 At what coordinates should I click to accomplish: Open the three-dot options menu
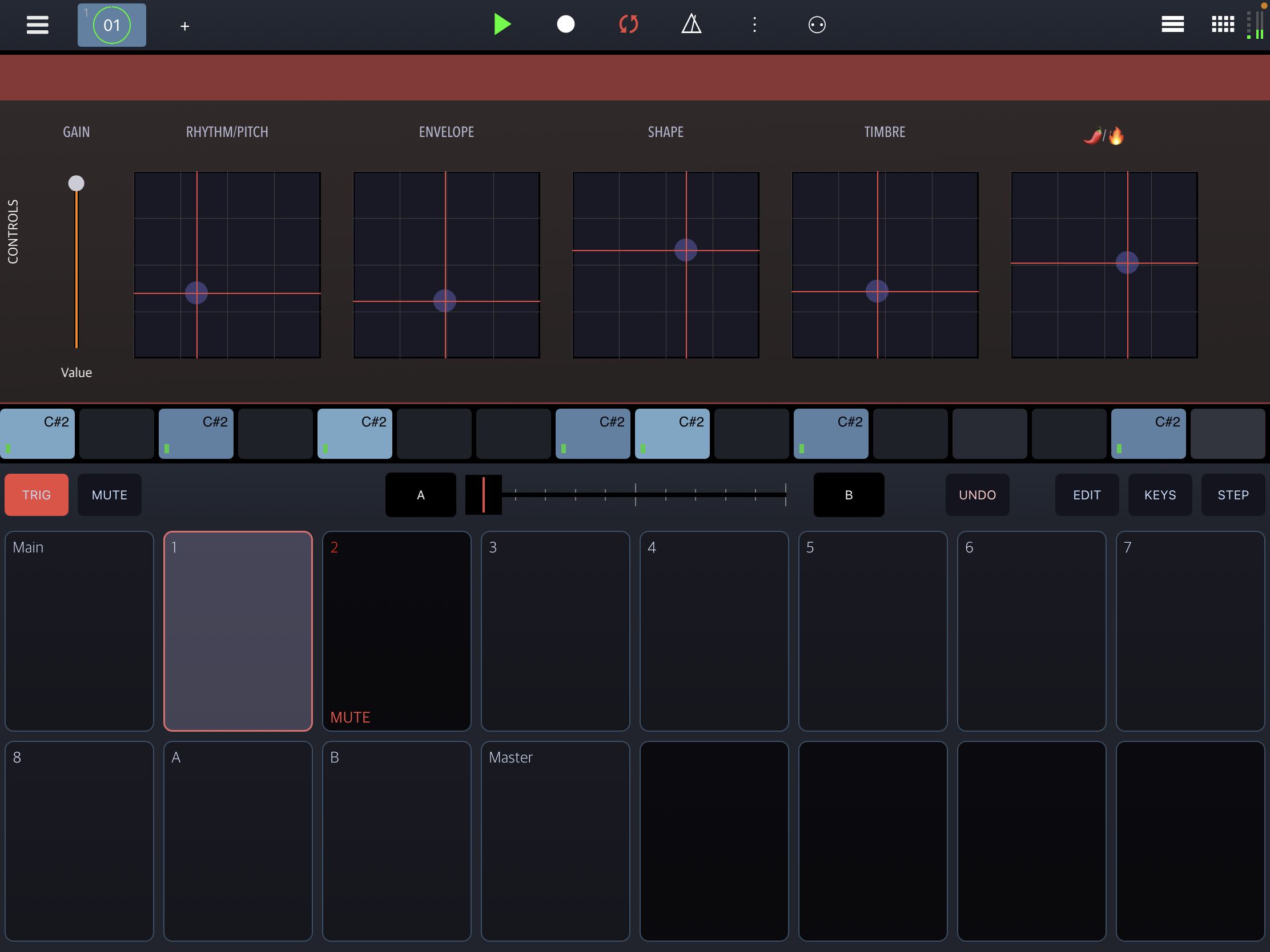(x=754, y=25)
